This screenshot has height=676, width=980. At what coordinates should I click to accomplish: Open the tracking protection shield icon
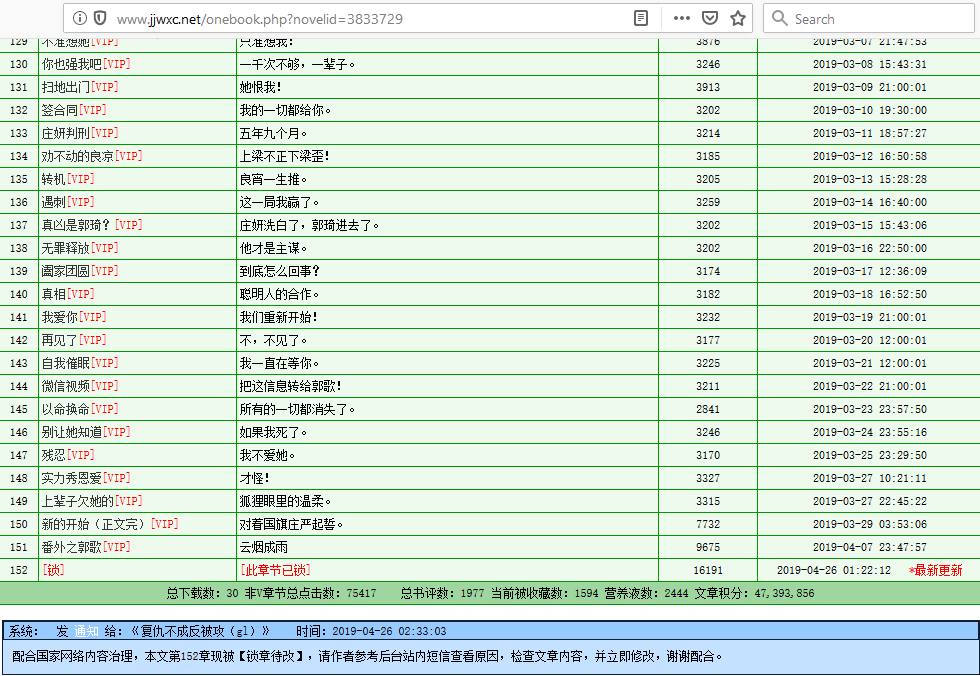coord(100,18)
